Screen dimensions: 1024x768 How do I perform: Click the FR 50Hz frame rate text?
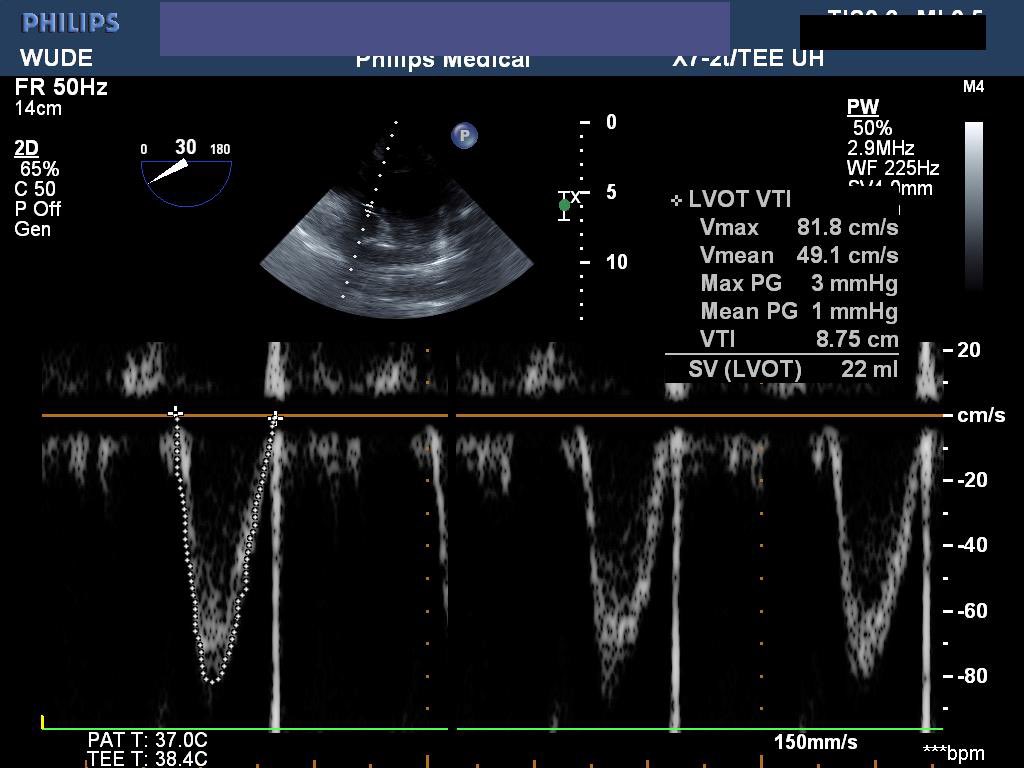point(61,88)
